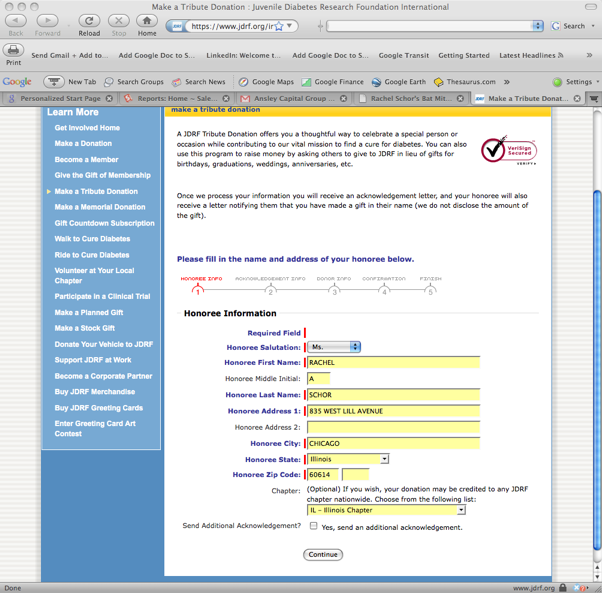This screenshot has height=593, width=602.
Task: Open Make a Memorial Donation link
Action: 100,207
